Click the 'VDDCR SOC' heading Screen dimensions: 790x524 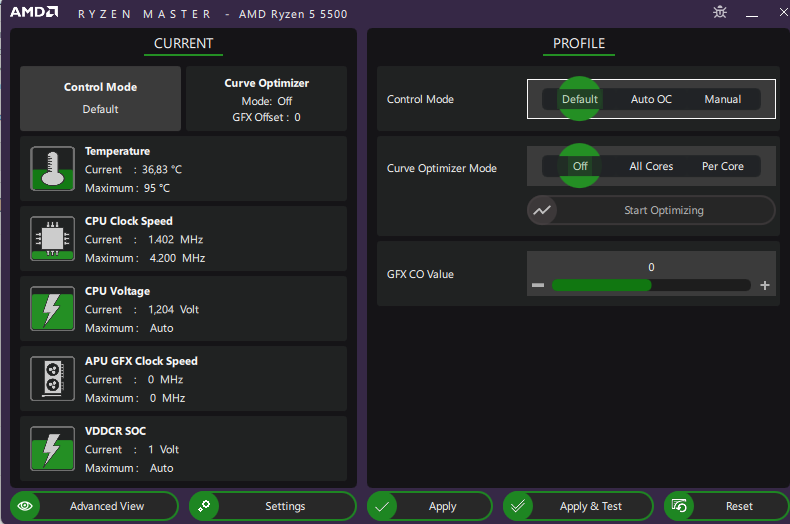115,431
